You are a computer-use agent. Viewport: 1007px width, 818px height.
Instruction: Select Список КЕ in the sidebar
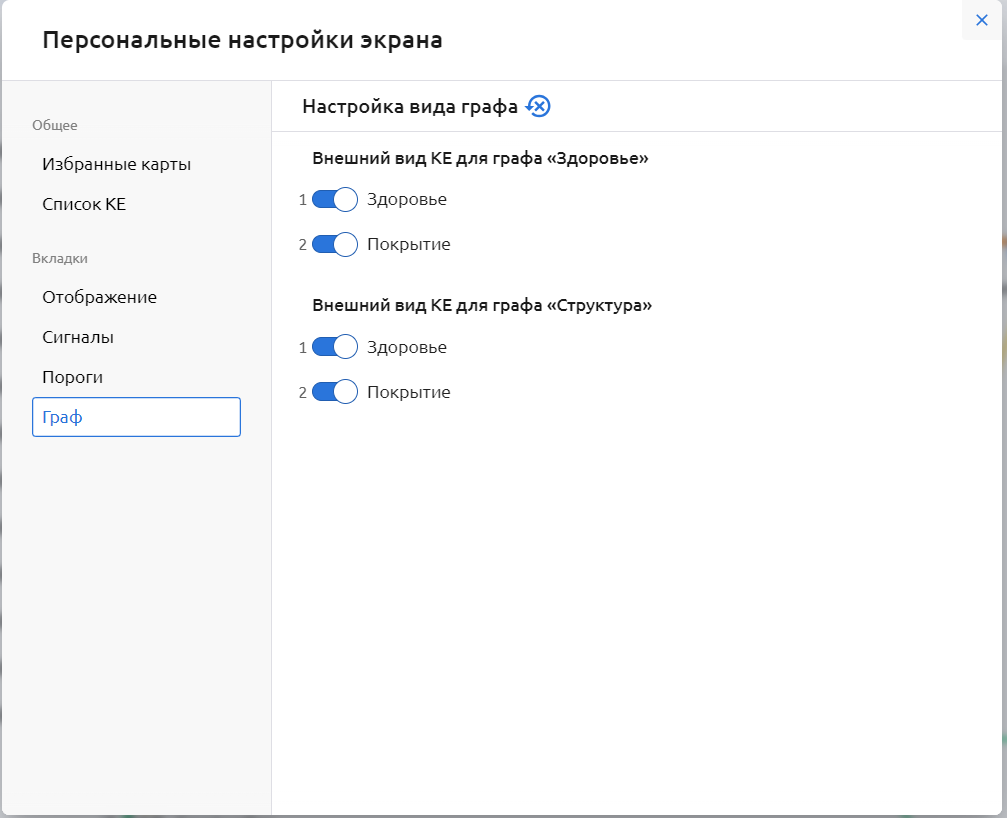coord(84,204)
